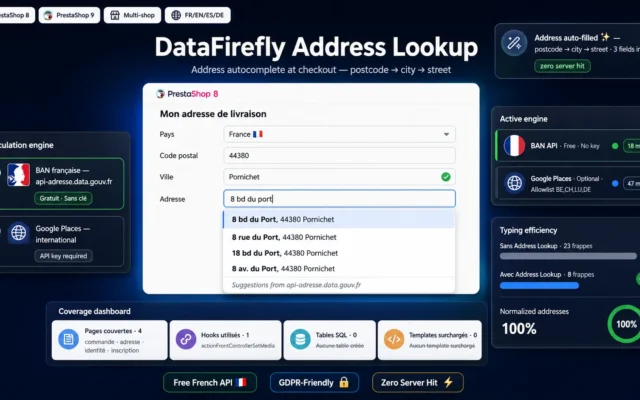Click the Templates surchargés code icon

(x=394, y=339)
